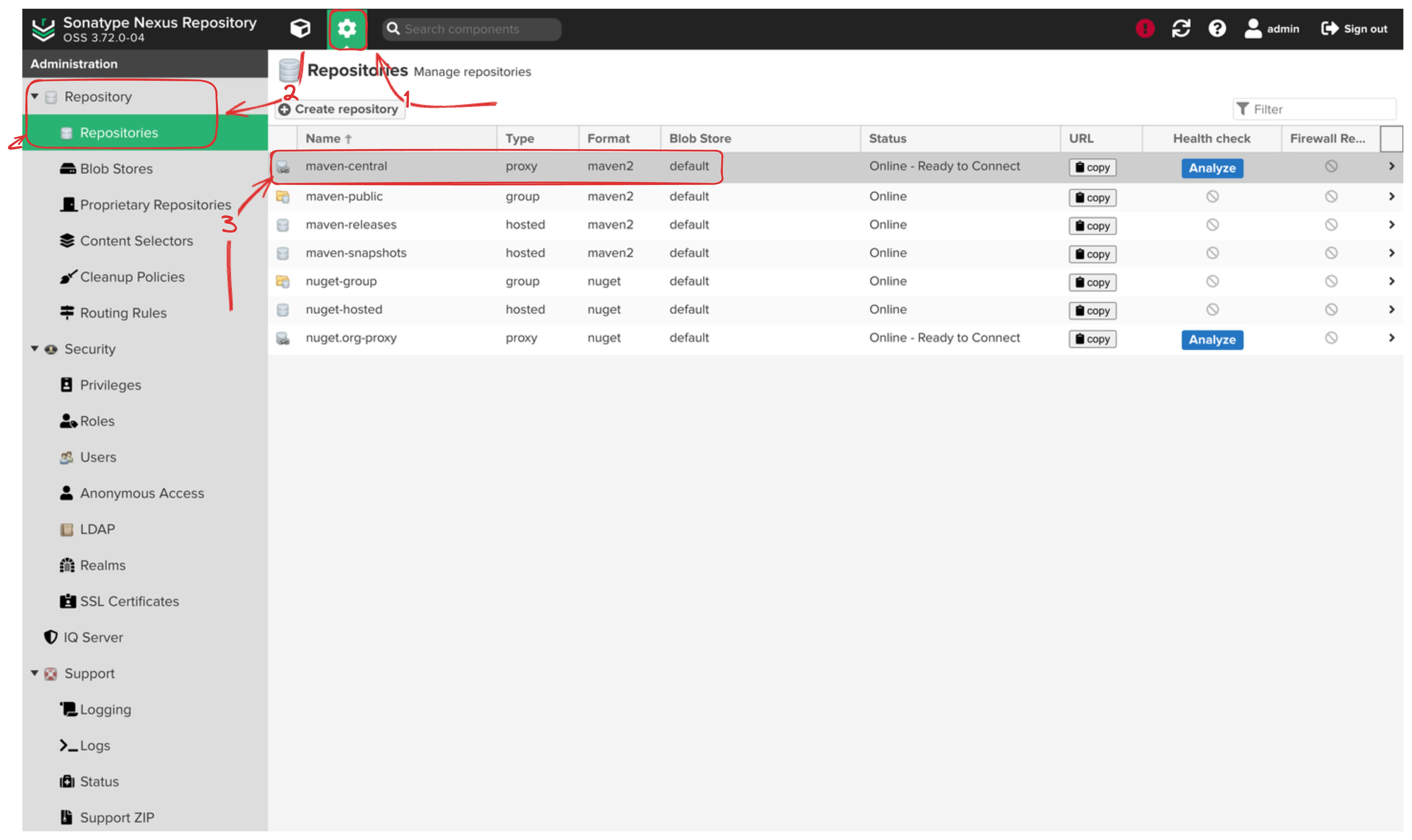Viewport: 1412px width, 840px height.
Task: Click the Sonatype Nexus Repository logo
Action: pyautogui.click(x=43, y=29)
